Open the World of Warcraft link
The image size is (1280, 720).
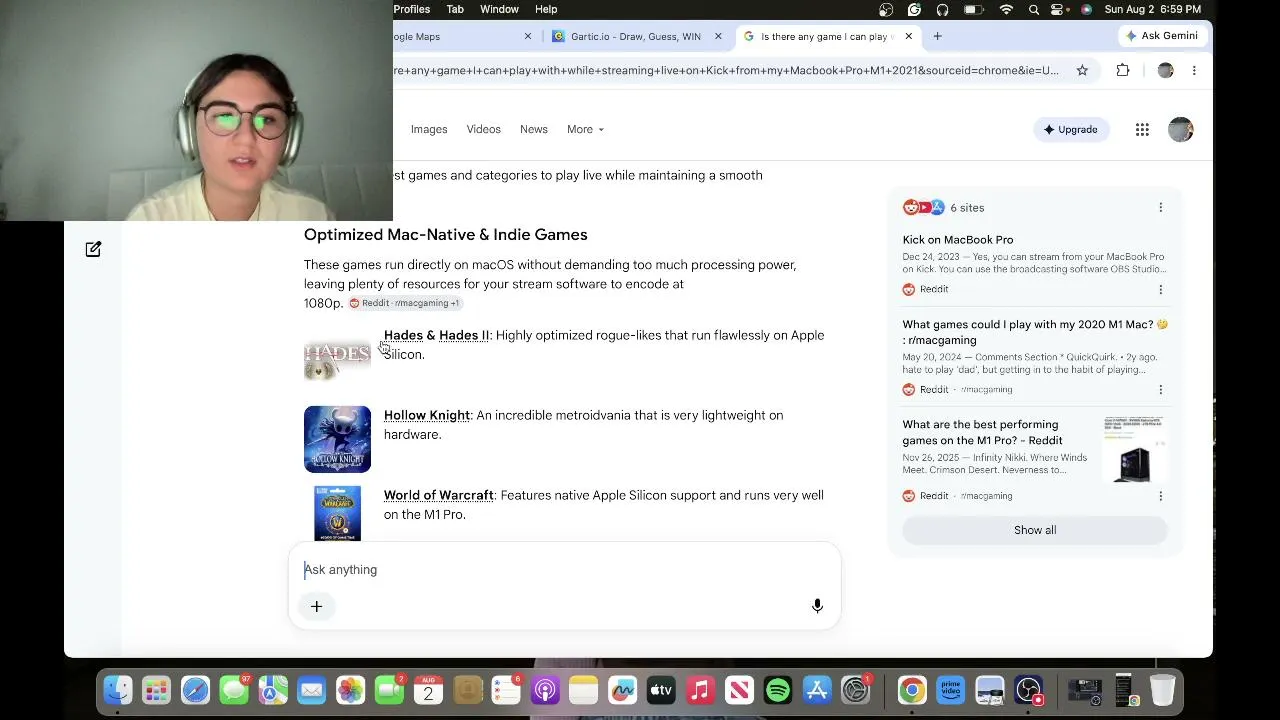pos(439,495)
